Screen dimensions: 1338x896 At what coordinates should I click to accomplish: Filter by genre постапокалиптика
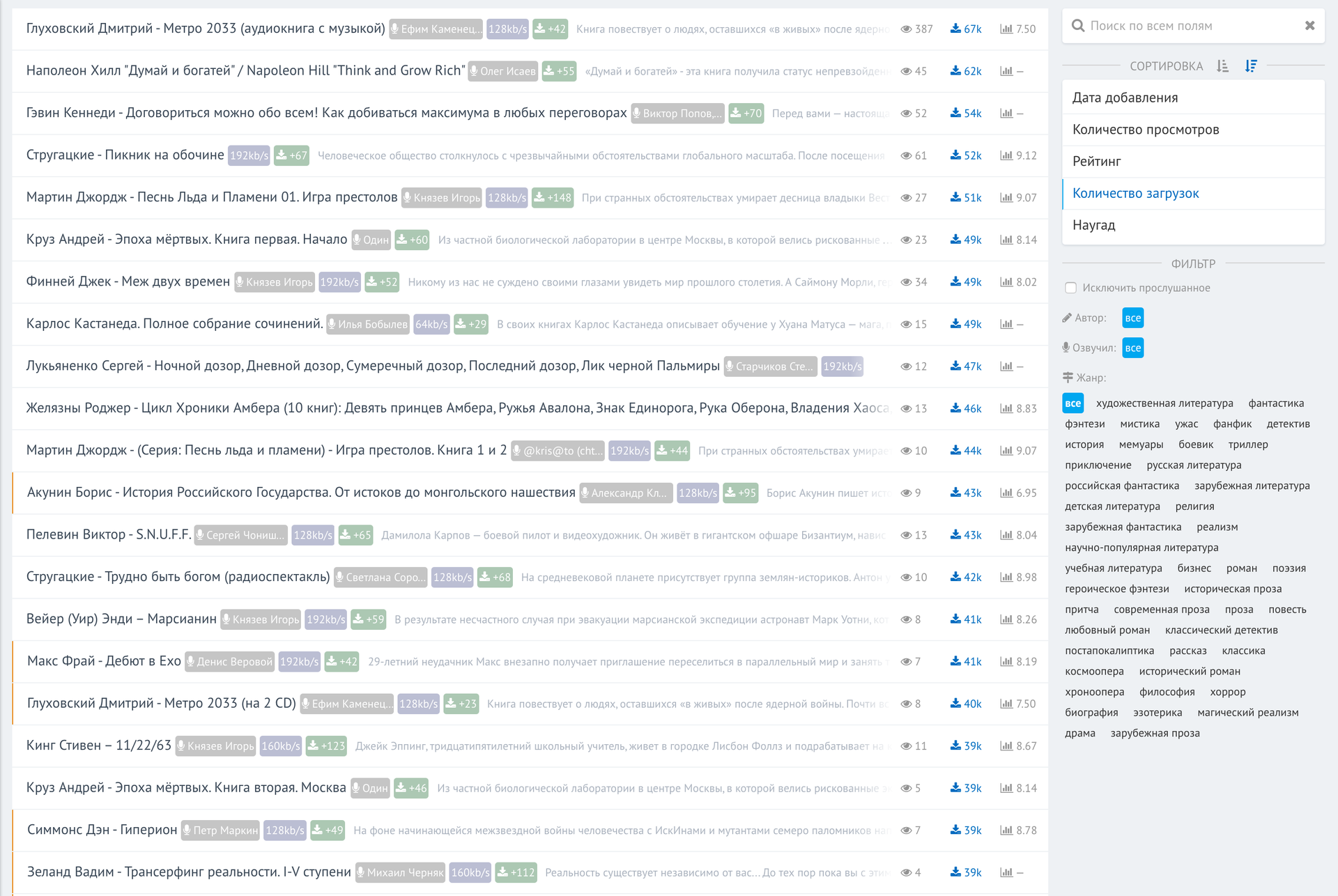tap(1109, 651)
